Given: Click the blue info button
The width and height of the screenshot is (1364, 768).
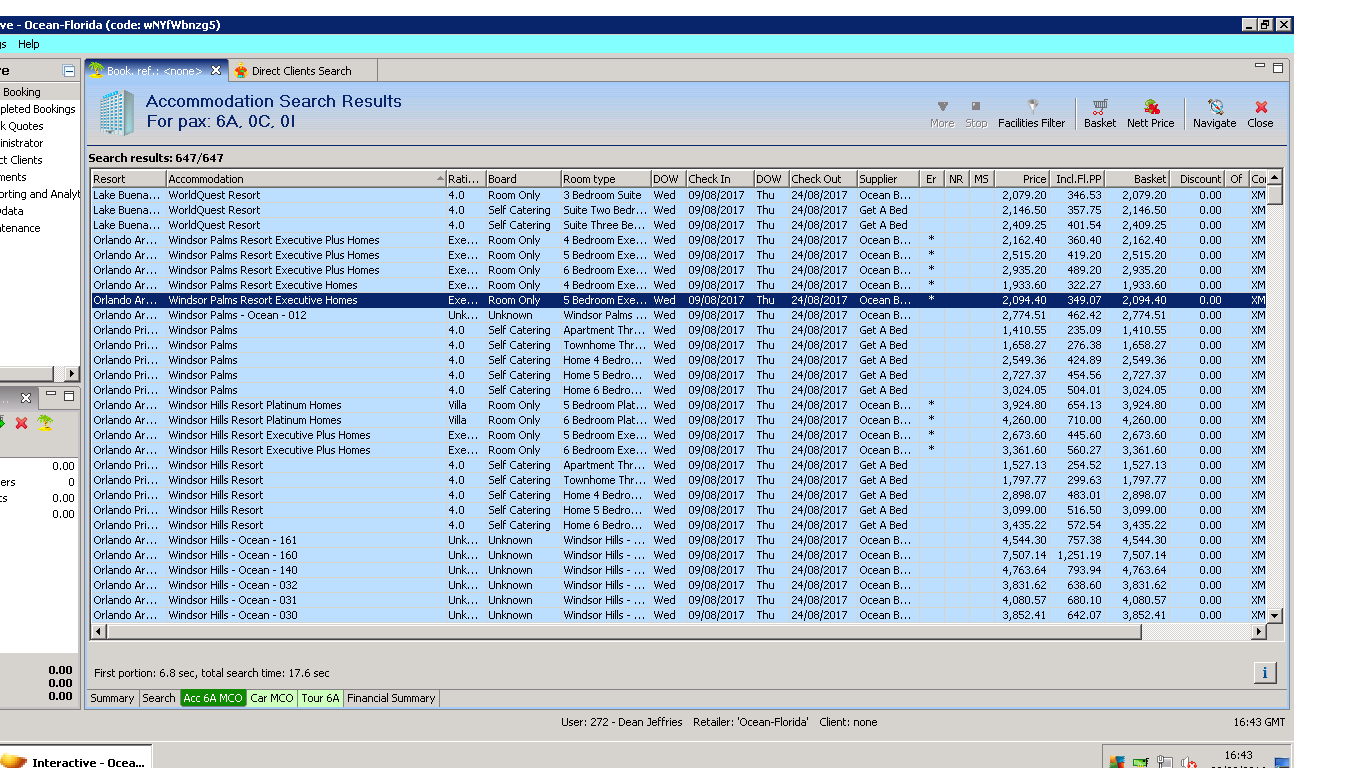Looking at the screenshot, I should (x=1264, y=672).
